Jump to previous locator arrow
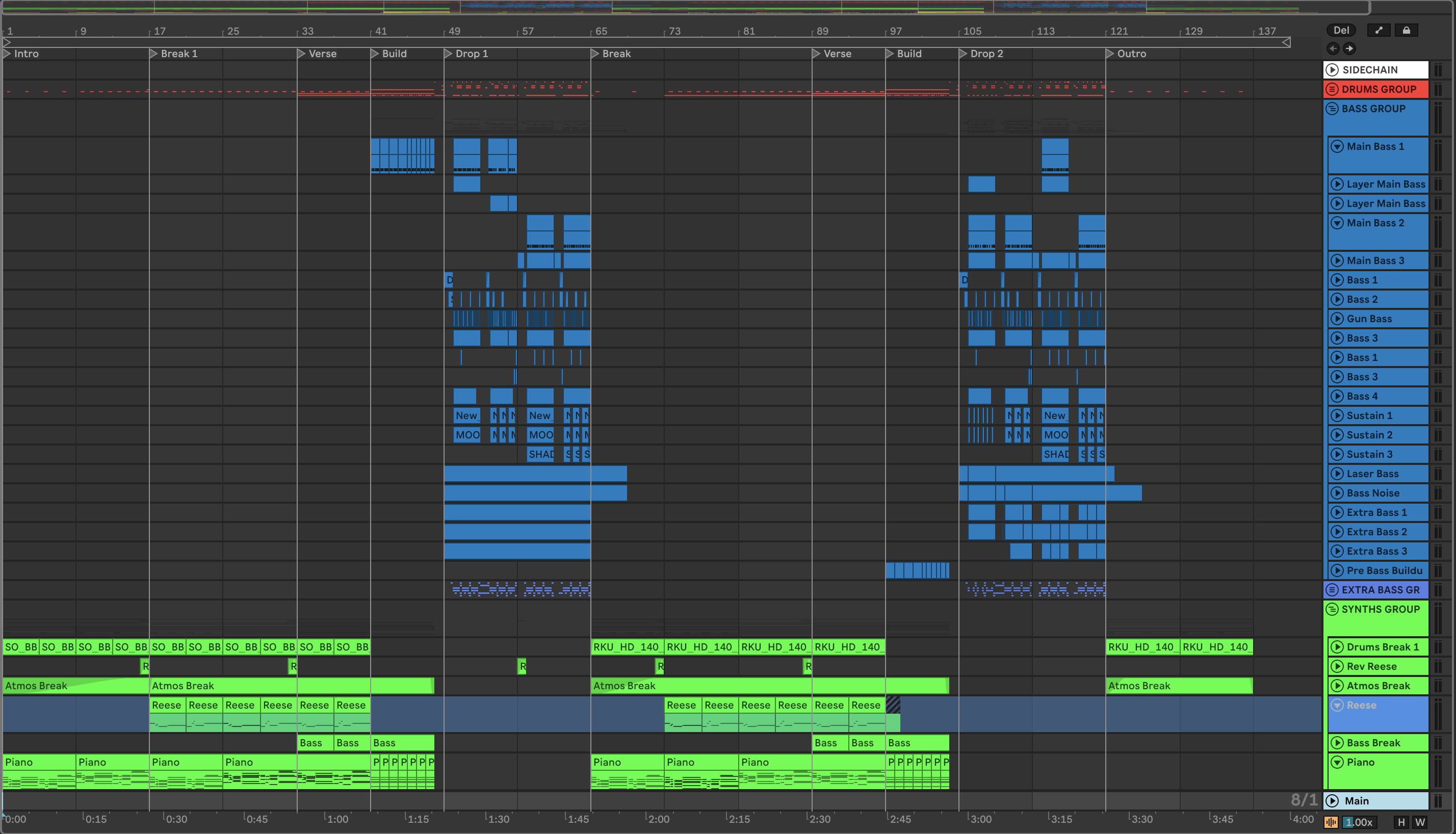Image resolution: width=1456 pixels, height=834 pixels. pyautogui.click(x=1333, y=49)
